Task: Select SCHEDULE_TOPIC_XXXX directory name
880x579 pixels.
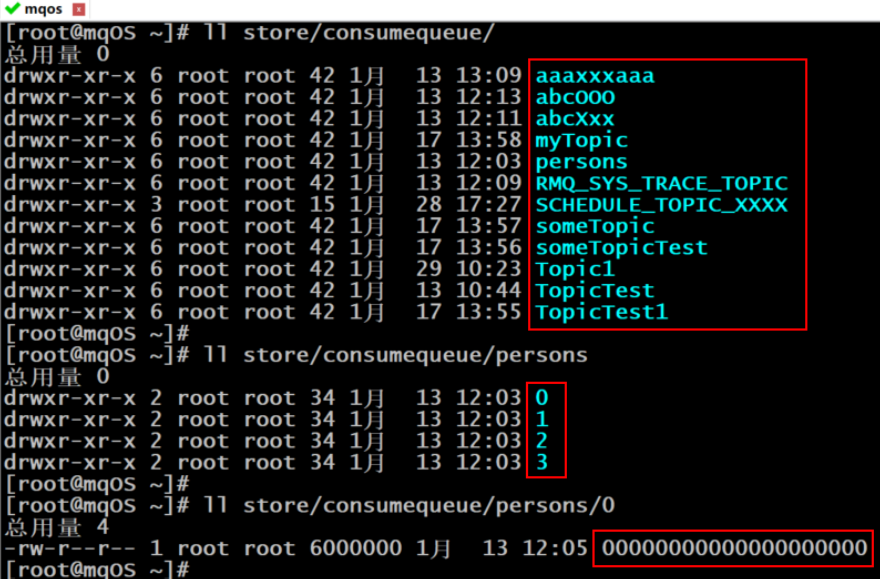Action: point(662,205)
